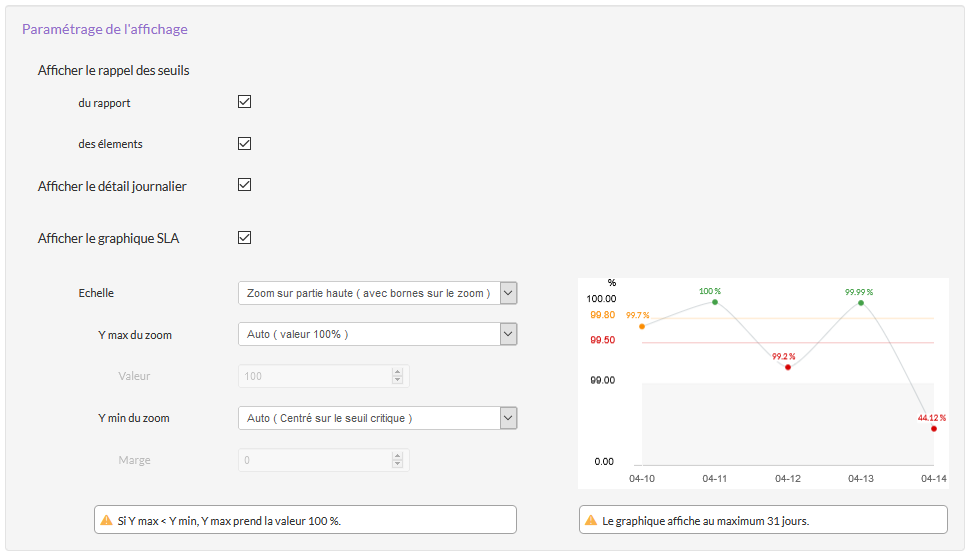Click the orange 99.80 threshold label
Viewport: 970px width, 556px height.
[603, 315]
